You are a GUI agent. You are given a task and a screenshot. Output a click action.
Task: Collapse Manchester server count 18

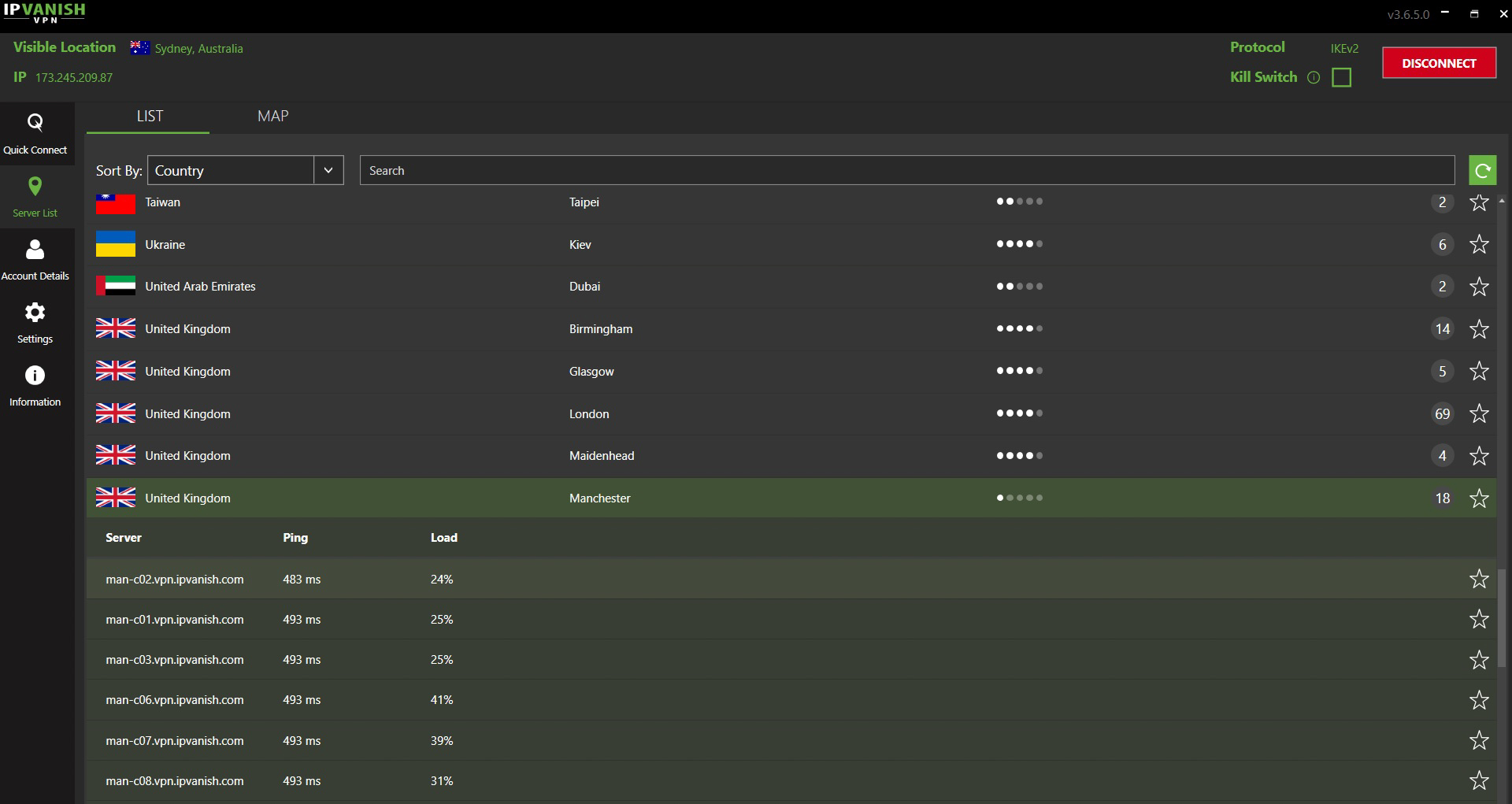tap(1442, 498)
